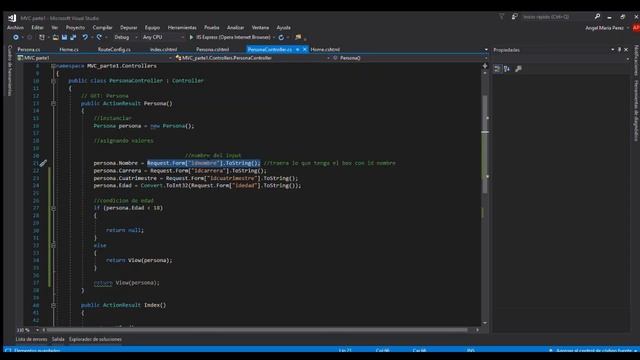Image resolution: width=640 pixels, height=360 pixels.
Task: Open the Herramientas menu
Action: tap(182, 28)
